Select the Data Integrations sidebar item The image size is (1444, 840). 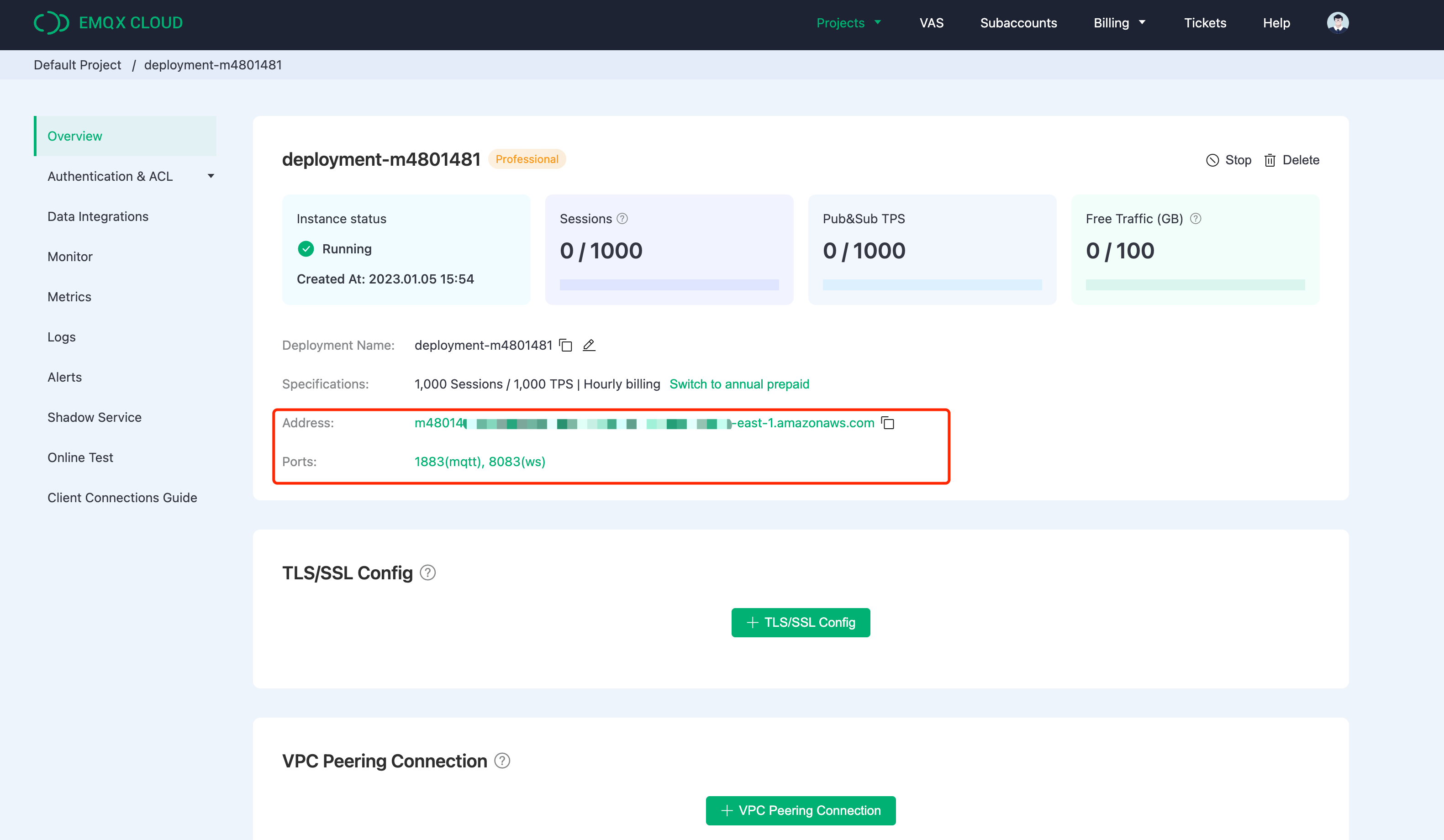point(97,216)
